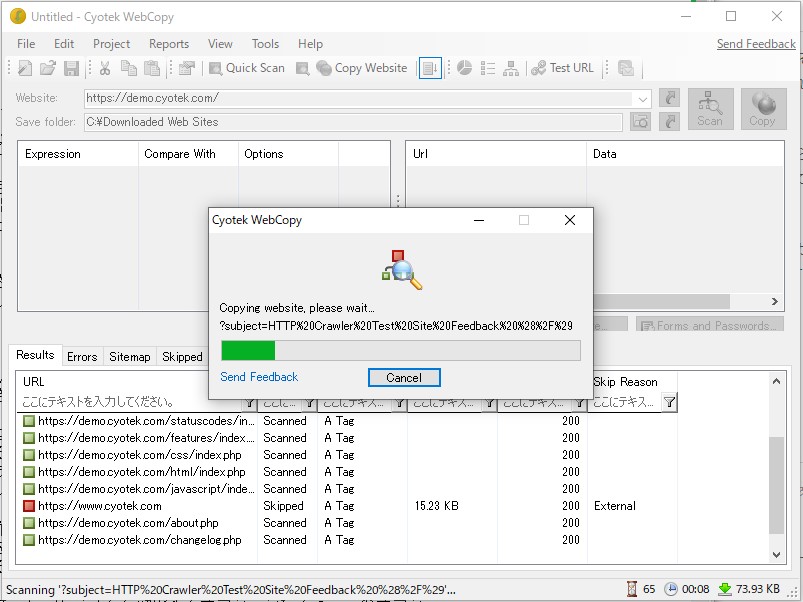The image size is (803, 602).
Task: Open the pie chart report icon
Action: click(x=464, y=68)
